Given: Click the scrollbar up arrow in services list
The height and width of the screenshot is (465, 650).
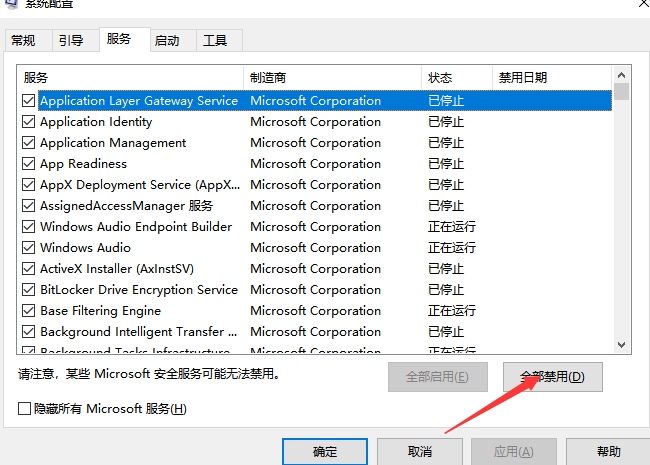Looking at the screenshot, I should point(622,75).
